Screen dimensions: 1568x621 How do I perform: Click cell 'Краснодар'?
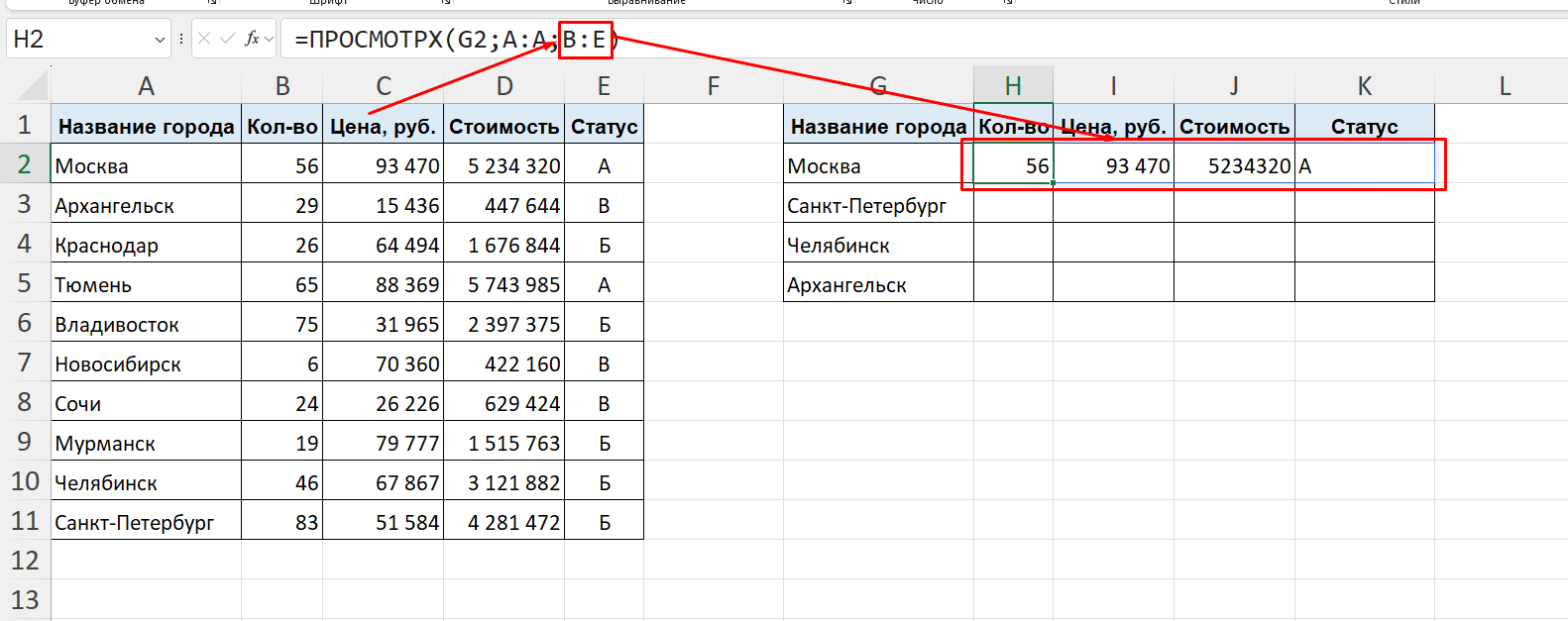[146, 244]
